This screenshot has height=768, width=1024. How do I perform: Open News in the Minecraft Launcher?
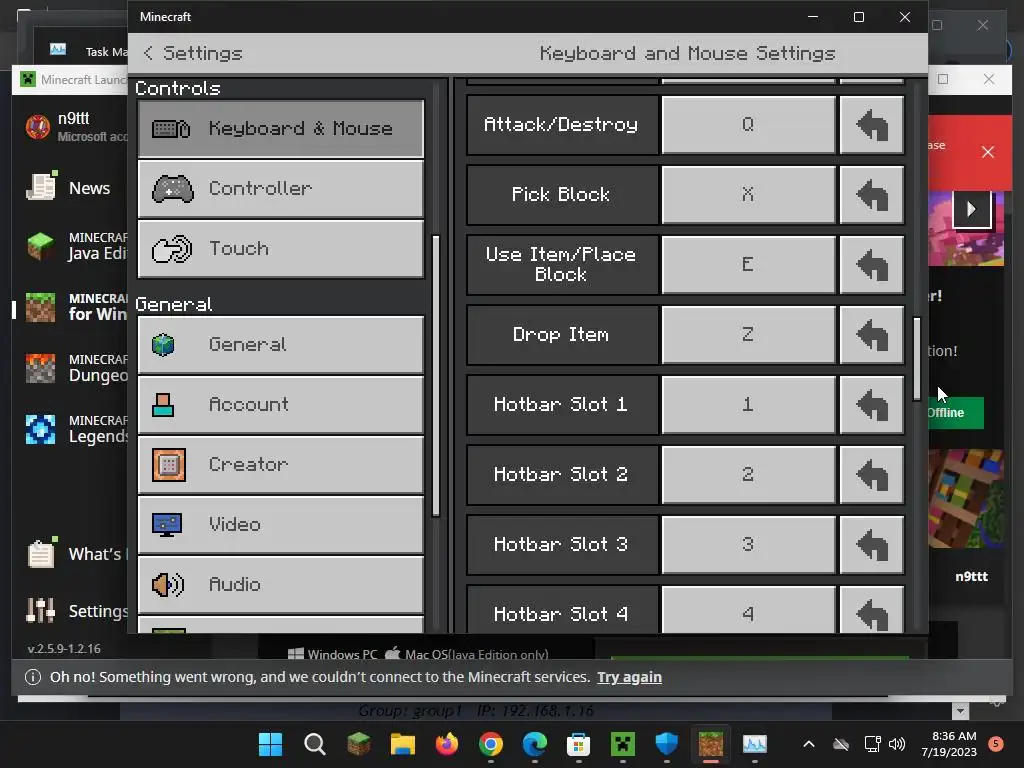[71, 188]
